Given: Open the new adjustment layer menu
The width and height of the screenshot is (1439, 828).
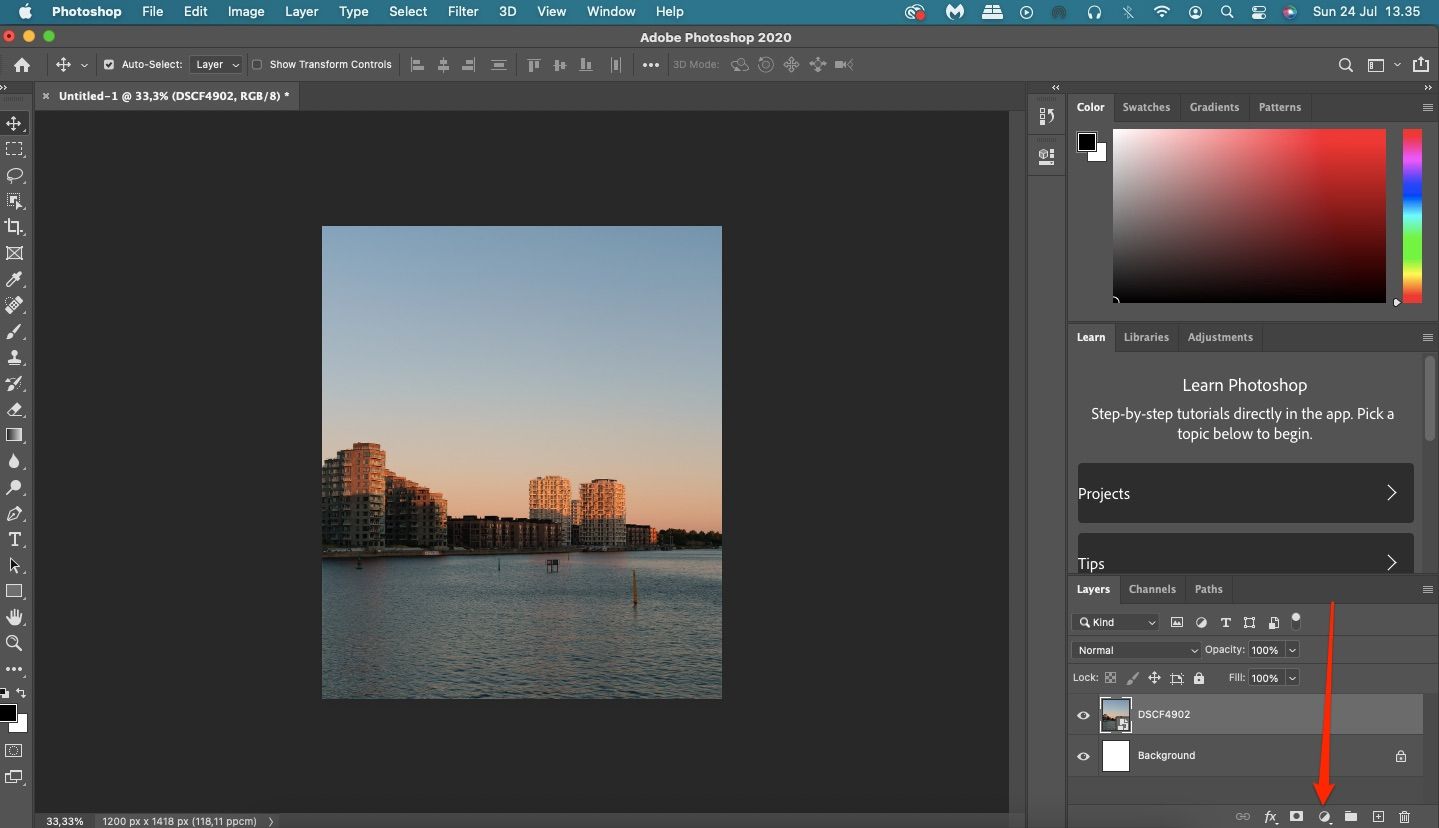Looking at the screenshot, I should point(1323,817).
